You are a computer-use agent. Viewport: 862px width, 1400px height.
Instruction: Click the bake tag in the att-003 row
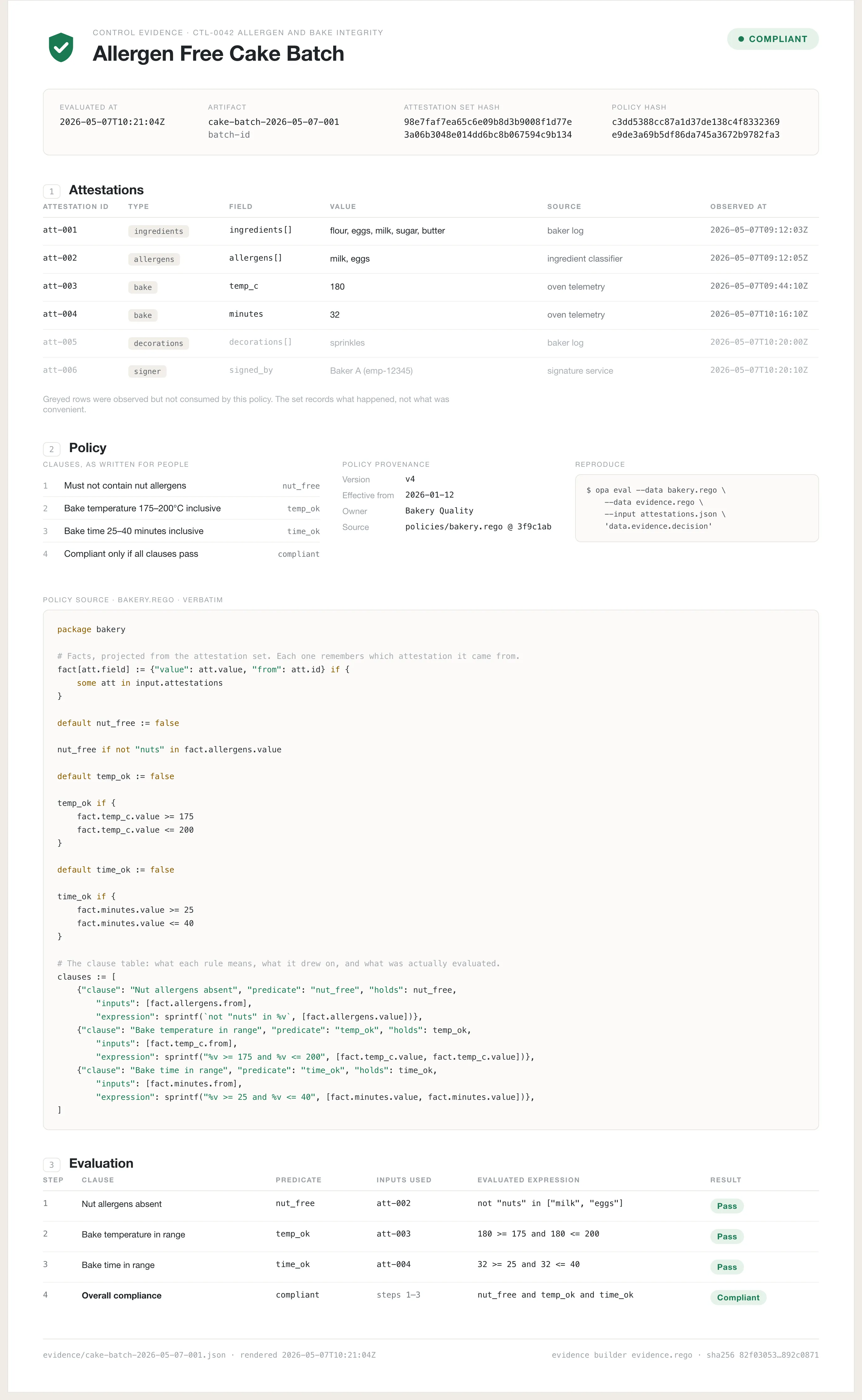coord(143,287)
